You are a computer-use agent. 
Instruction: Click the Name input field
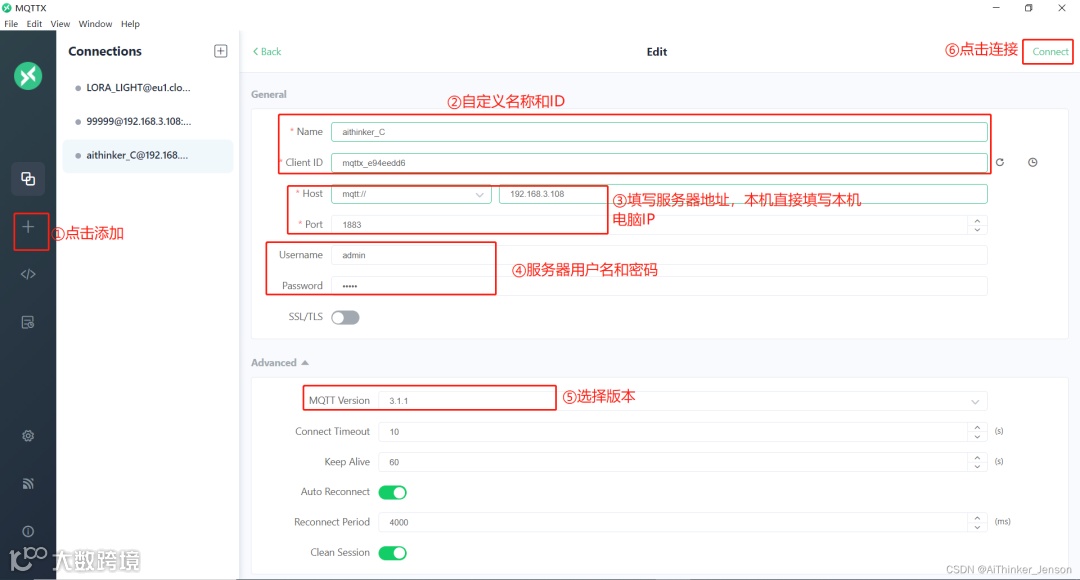pos(659,132)
